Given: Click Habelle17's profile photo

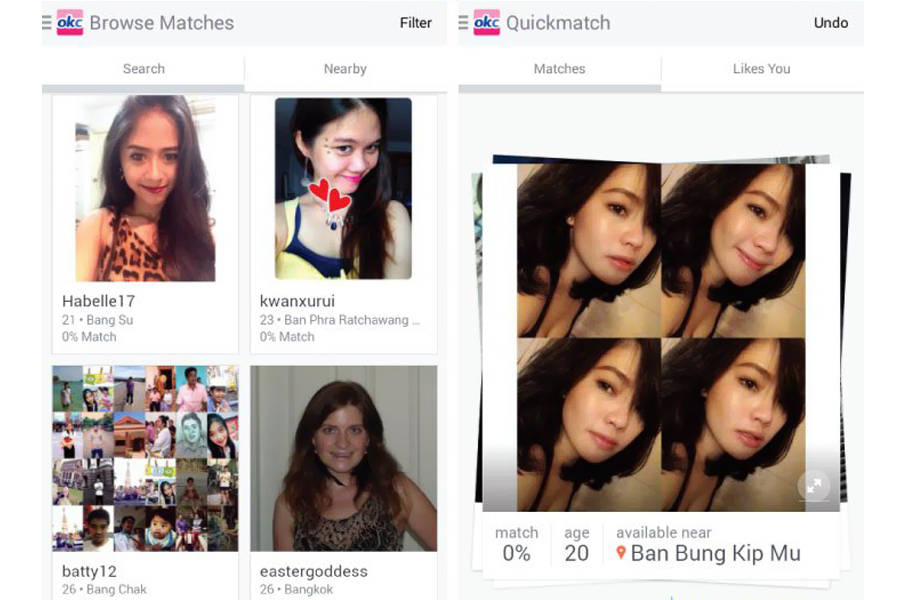Looking at the screenshot, I should pyautogui.click(x=143, y=190).
